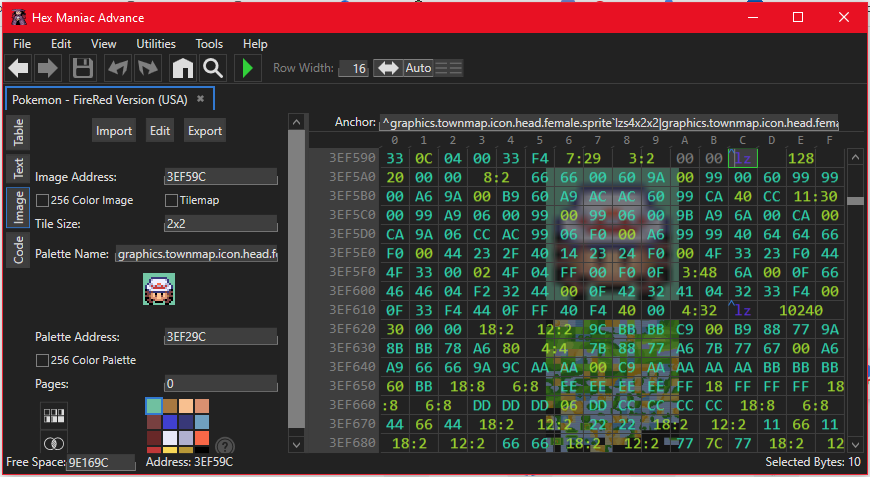
Task: Check the 256 Color Palette option
Action: click(42, 360)
